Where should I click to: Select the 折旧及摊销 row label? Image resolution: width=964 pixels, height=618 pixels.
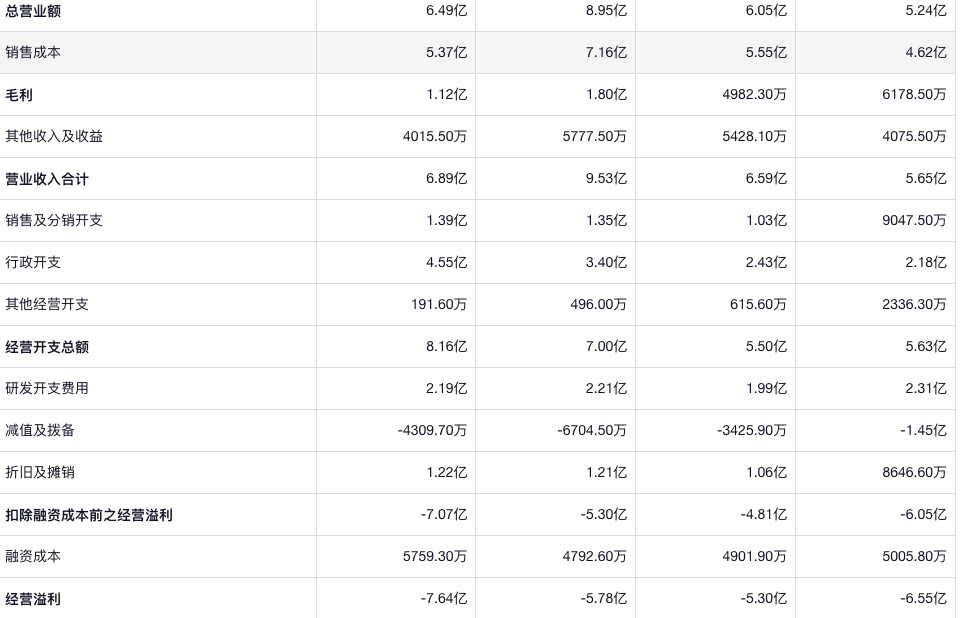click(x=40, y=472)
